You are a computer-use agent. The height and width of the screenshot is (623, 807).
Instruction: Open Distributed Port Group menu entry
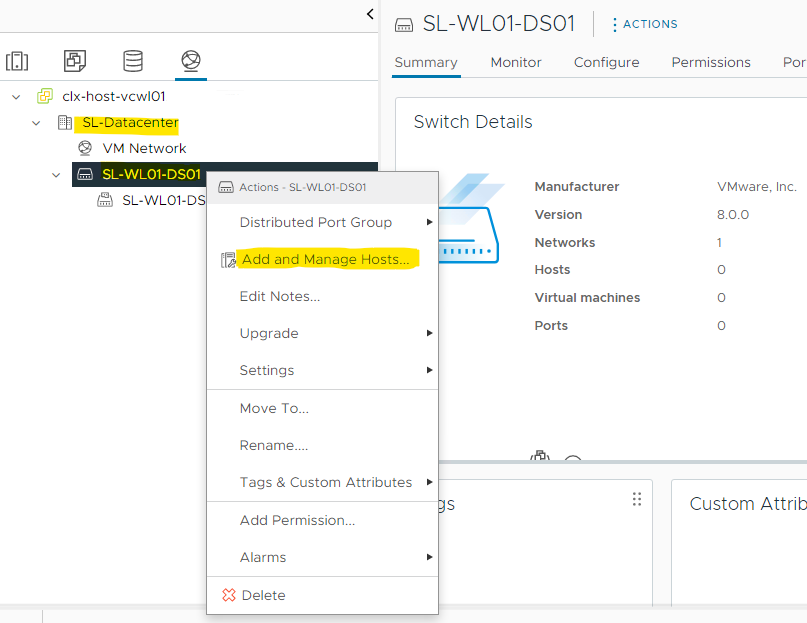click(x=323, y=222)
